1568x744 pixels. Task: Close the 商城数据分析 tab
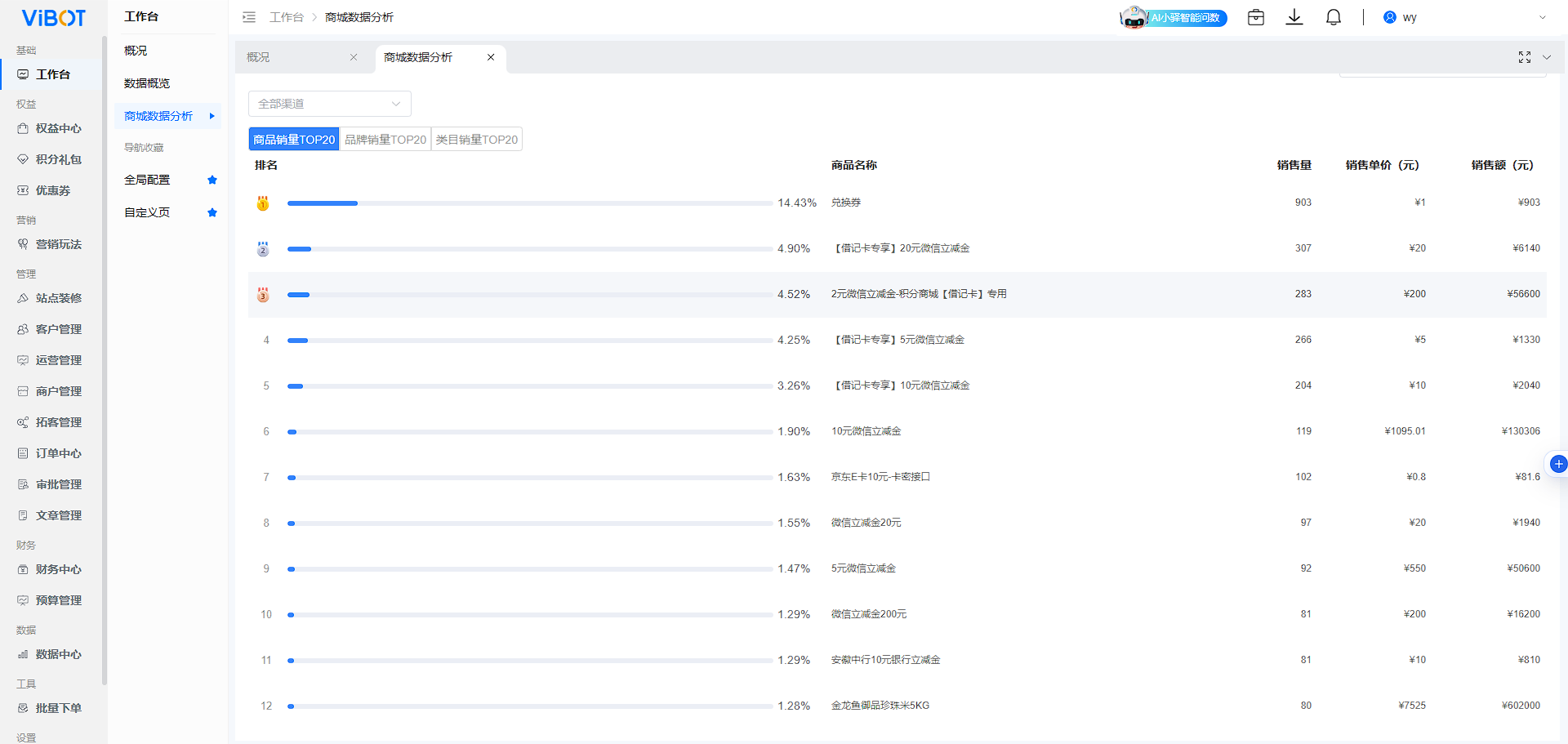(491, 57)
